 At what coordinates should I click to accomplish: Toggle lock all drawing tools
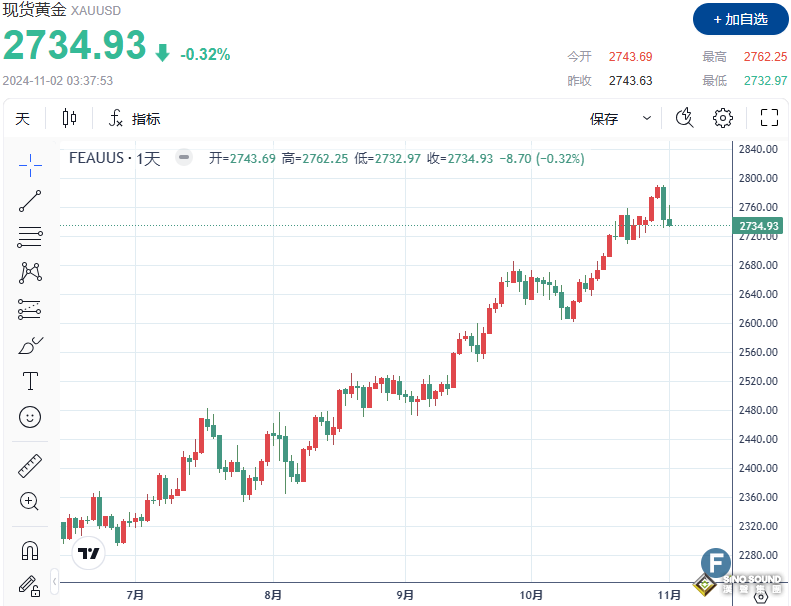[30, 585]
